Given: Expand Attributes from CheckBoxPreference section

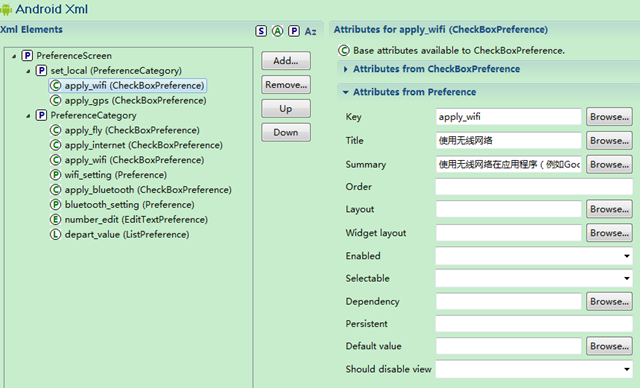Looking at the screenshot, I should pyautogui.click(x=346, y=69).
